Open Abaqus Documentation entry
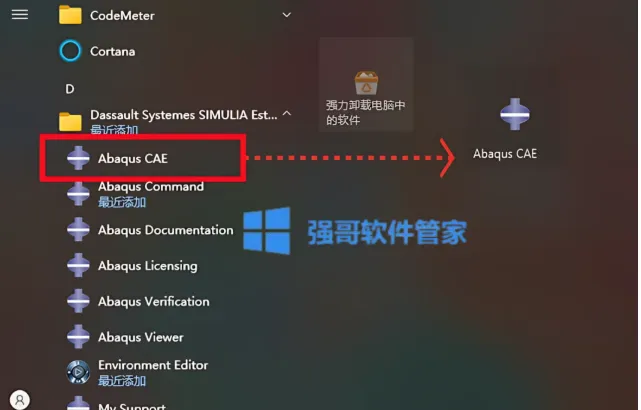641x410 pixels. click(150, 230)
